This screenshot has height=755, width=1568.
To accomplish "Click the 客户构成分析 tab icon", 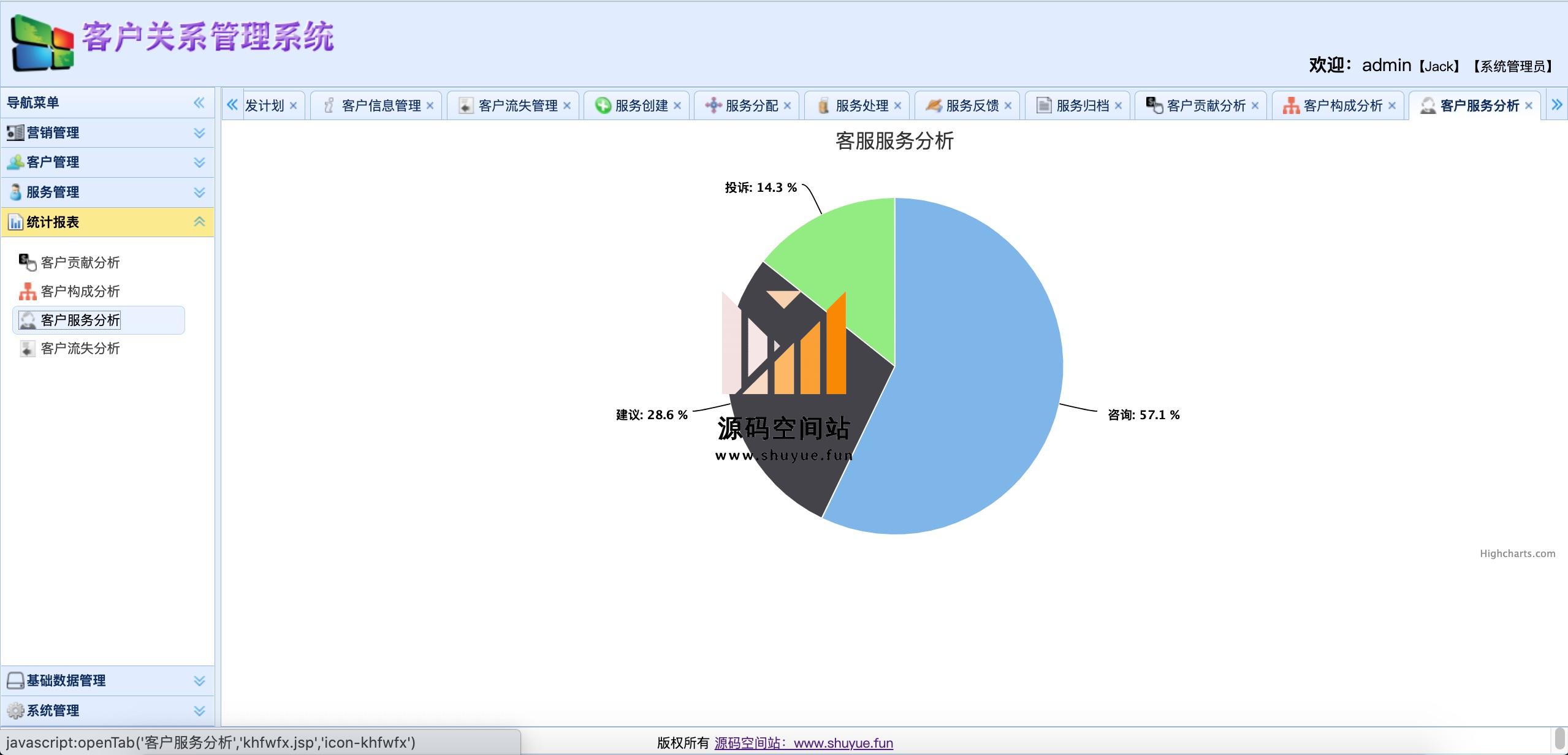I will coord(1291,105).
